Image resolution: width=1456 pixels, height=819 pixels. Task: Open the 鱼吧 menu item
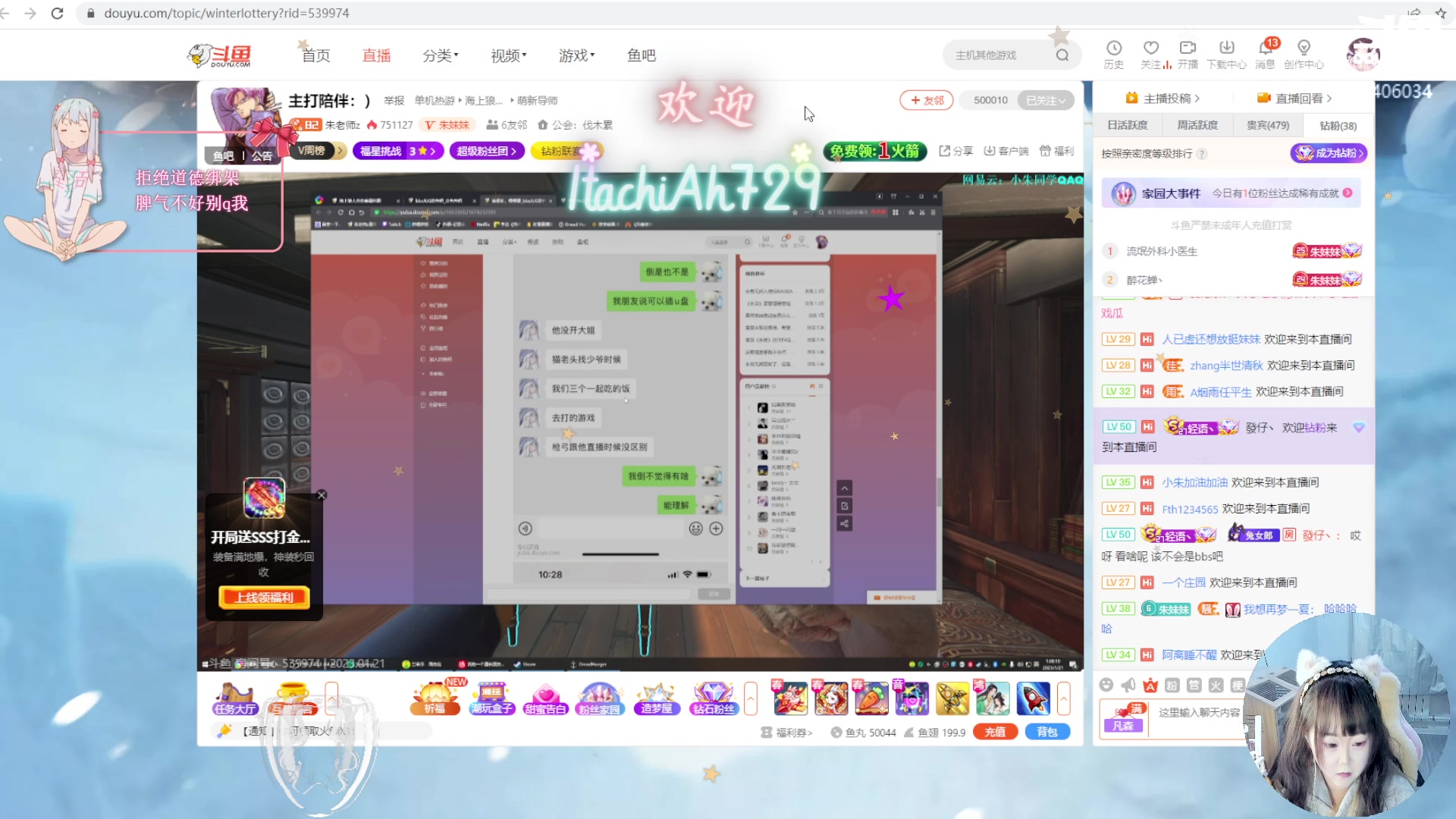click(x=642, y=55)
